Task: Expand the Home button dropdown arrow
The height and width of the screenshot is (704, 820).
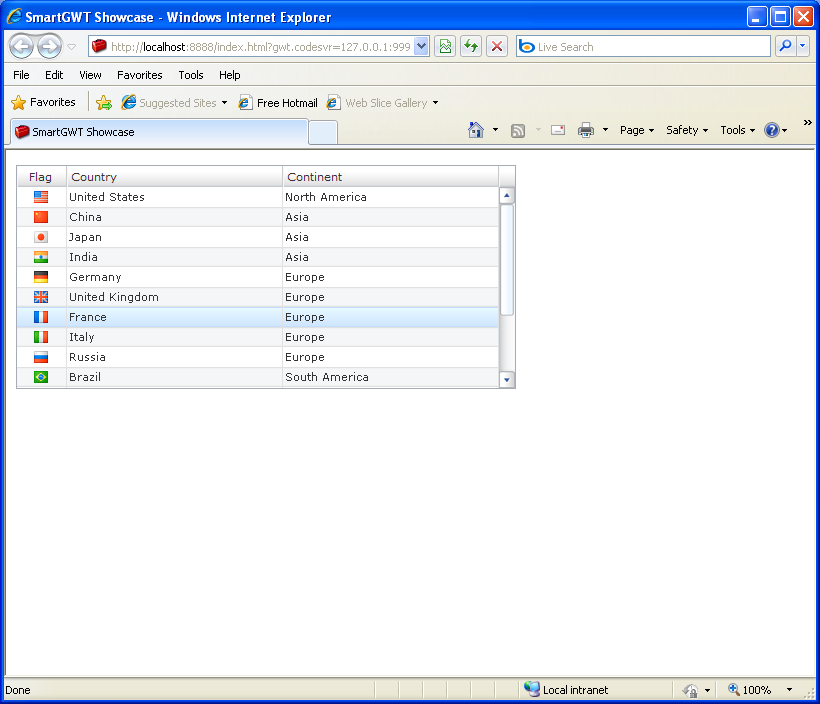Action: [495, 130]
